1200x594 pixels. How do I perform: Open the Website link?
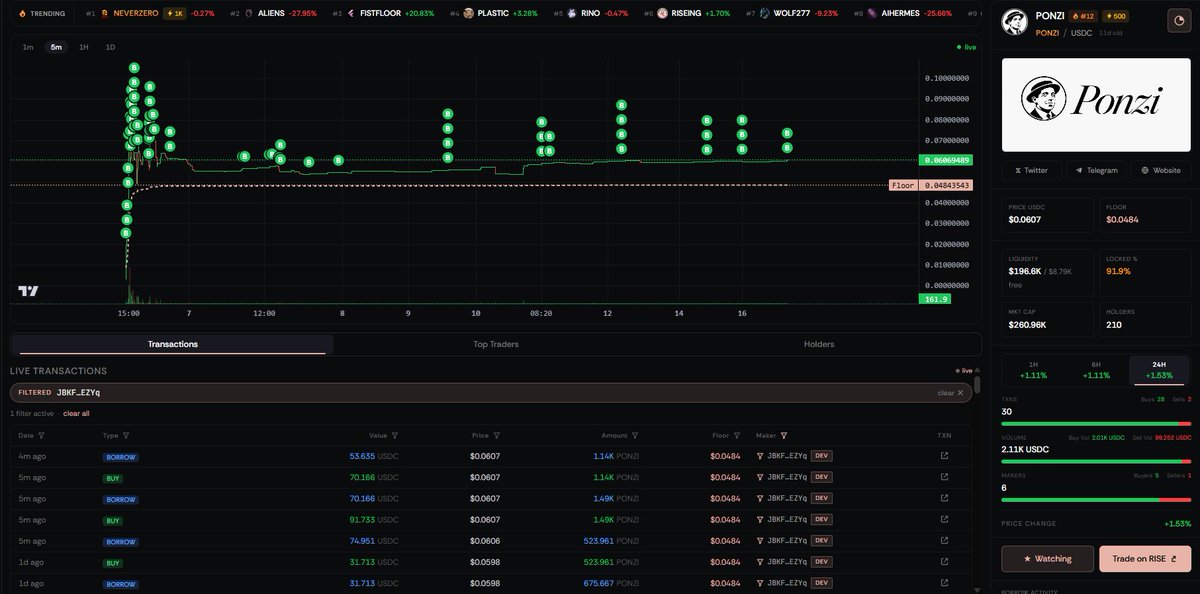(x=1160, y=170)
